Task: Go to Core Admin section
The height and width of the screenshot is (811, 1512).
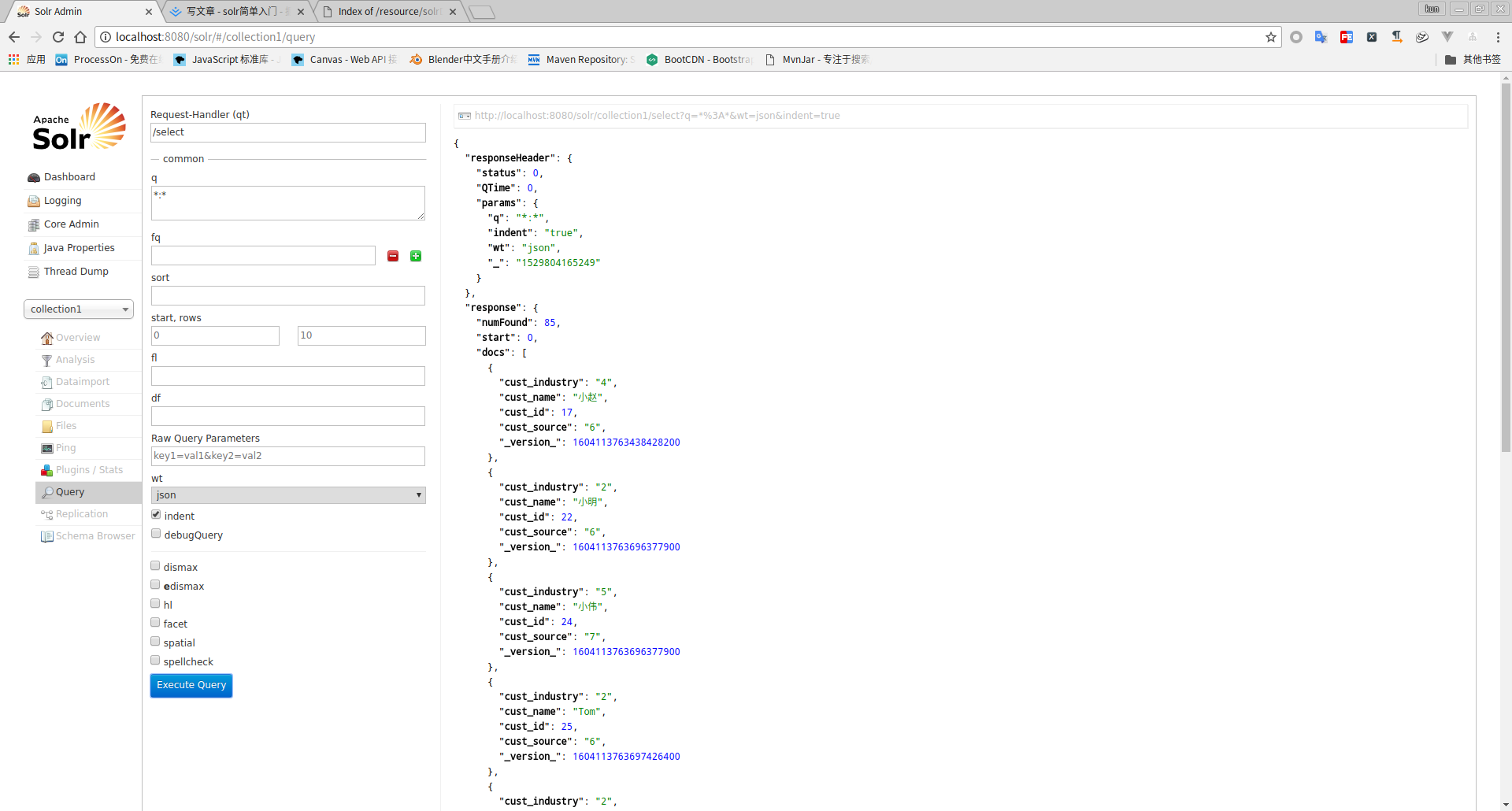Action: [71, 224]
